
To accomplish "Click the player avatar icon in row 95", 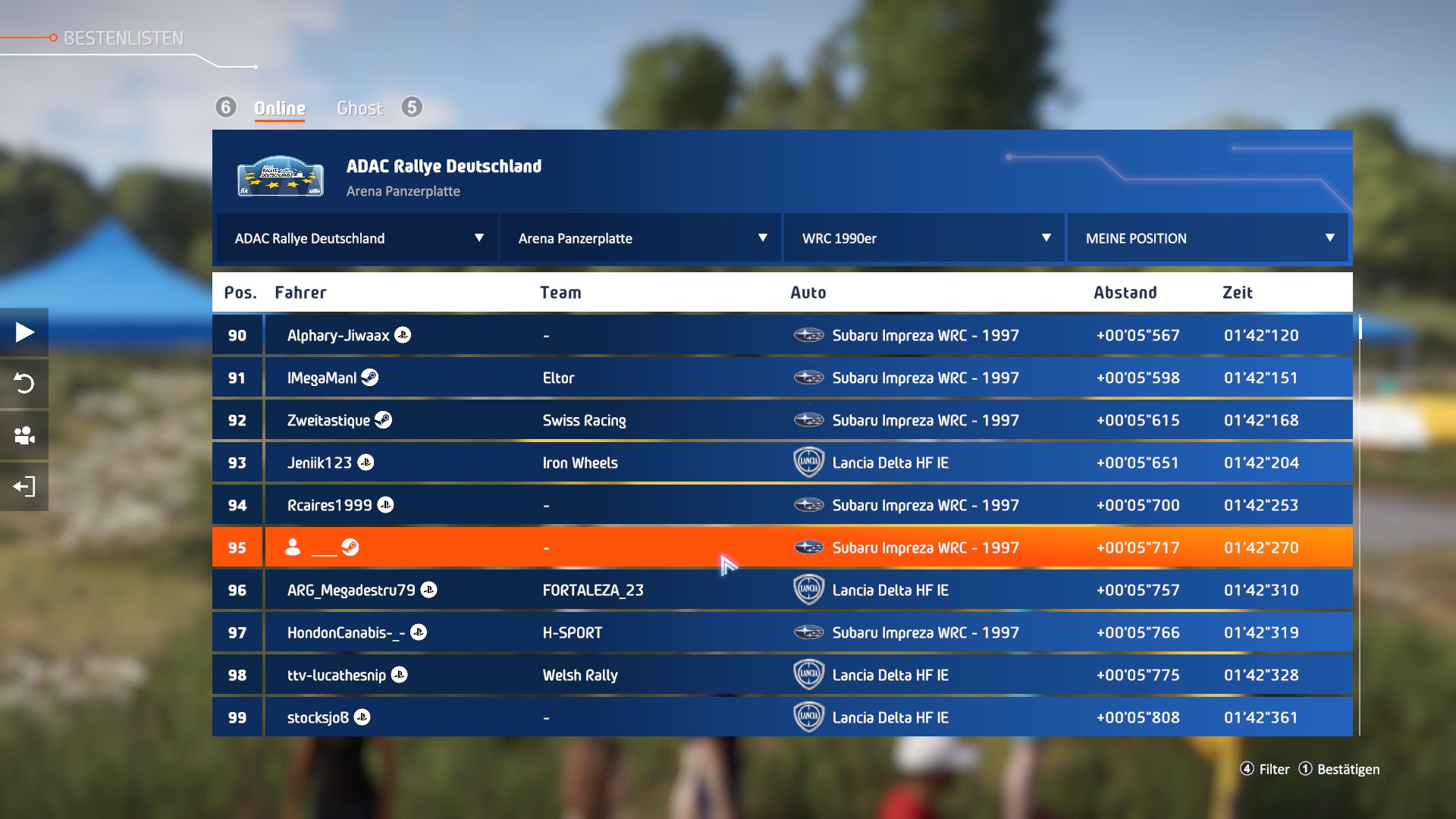I will tap(293, 548).
